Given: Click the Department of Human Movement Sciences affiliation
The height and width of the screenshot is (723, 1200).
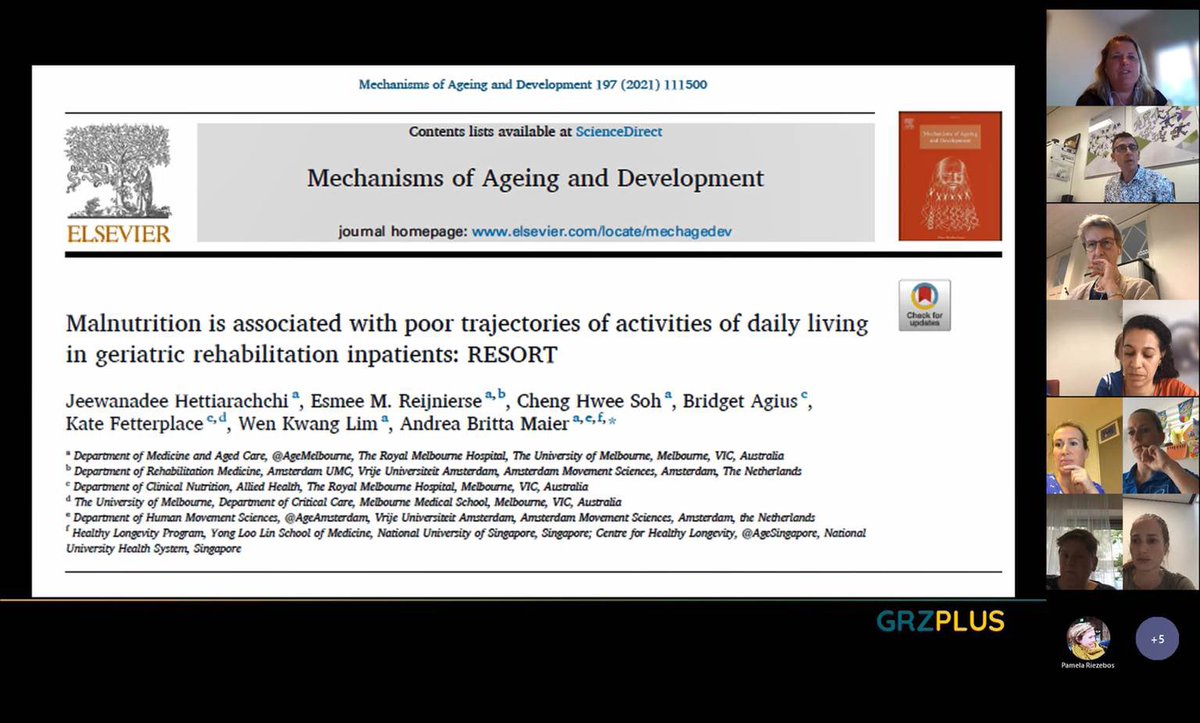Looking at the screenshot, I should click(440, 518).
